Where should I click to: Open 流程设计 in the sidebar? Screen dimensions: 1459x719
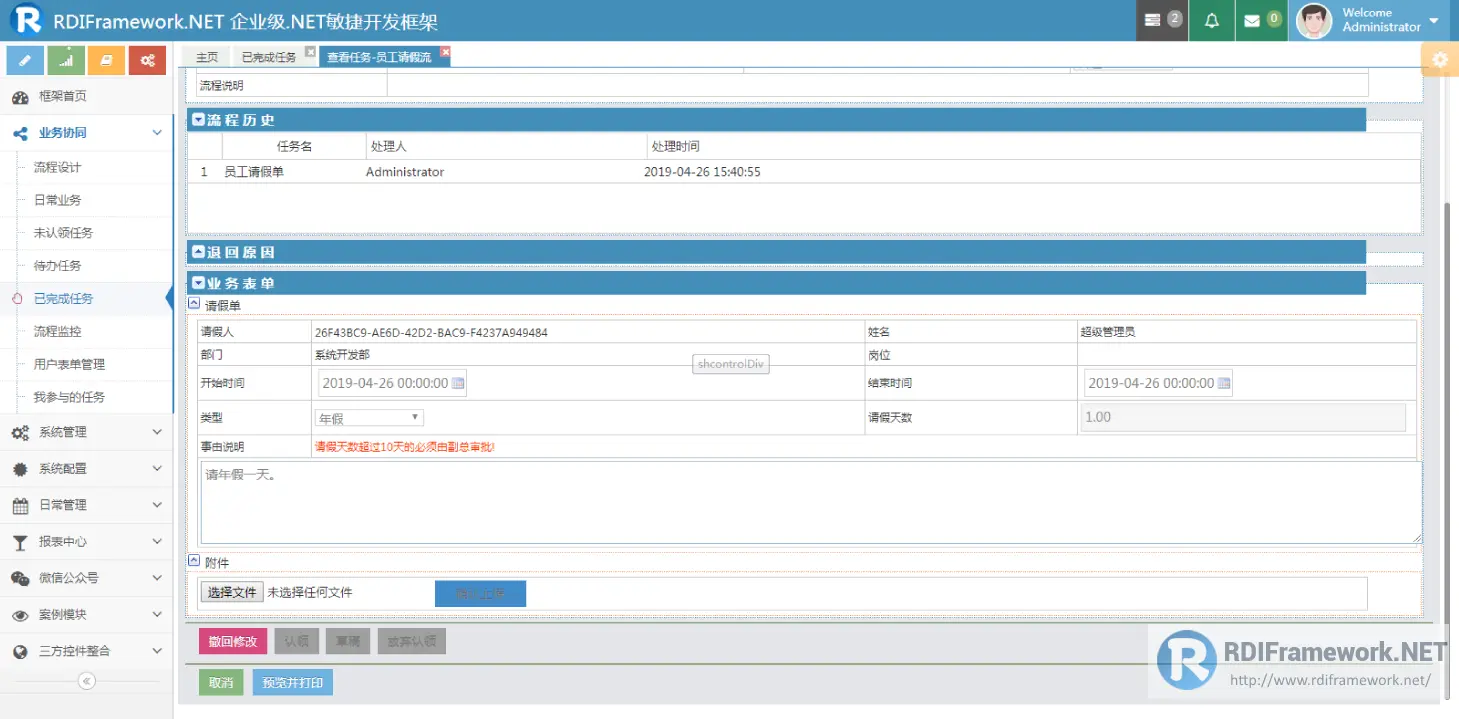pyautogui.click(x=58, y=168)
